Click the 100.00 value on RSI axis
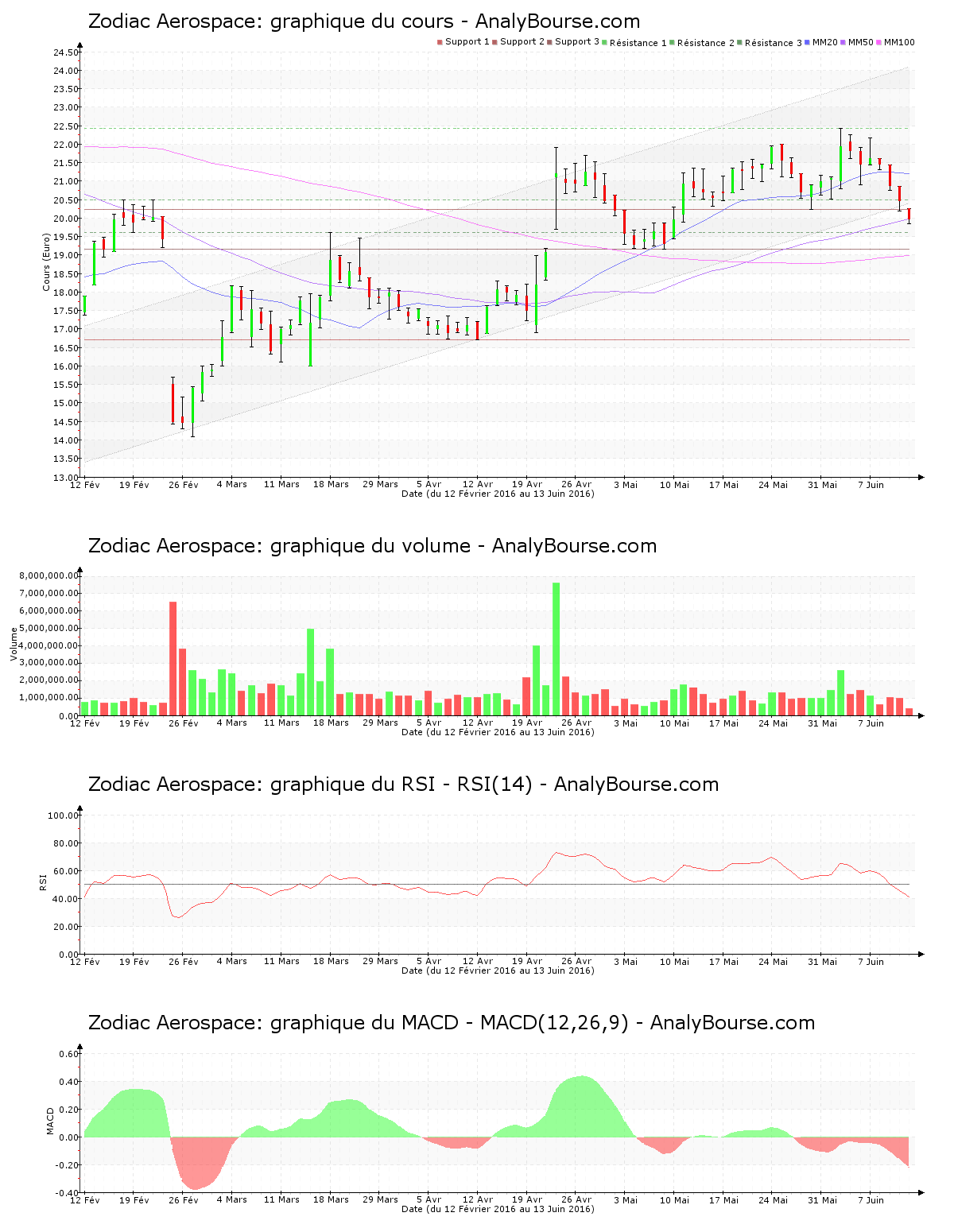 tap(64, 816)
